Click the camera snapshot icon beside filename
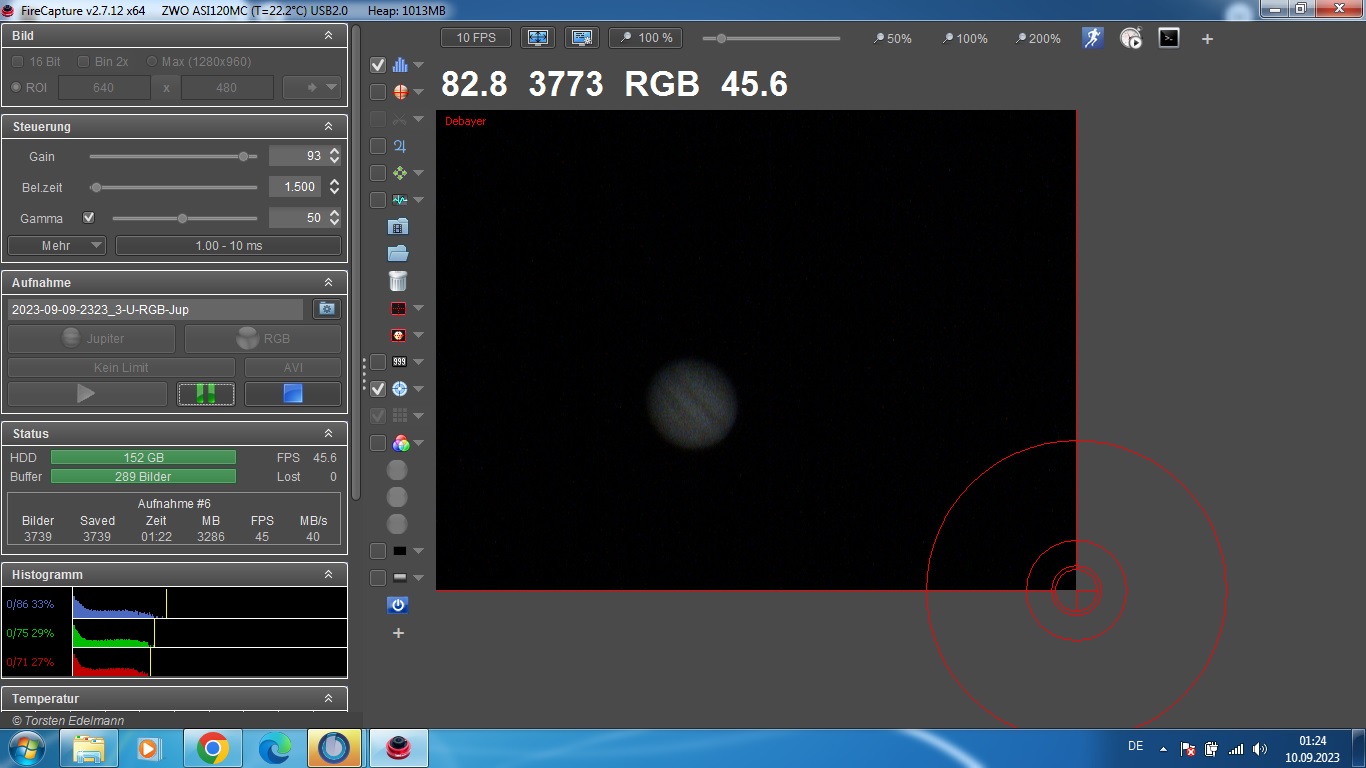 point(326,309)
